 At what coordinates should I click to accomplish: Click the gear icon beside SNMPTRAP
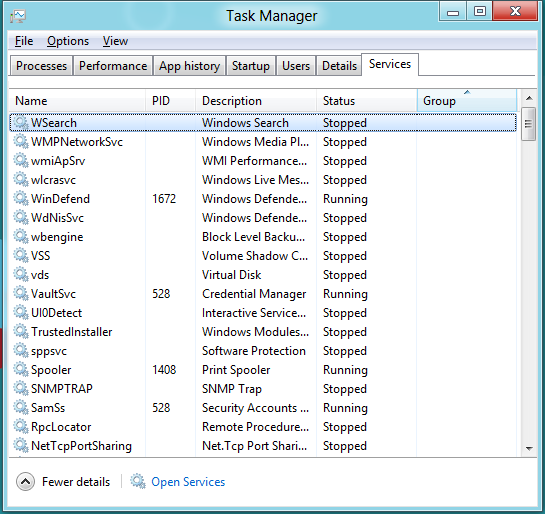tap(21, 389)
